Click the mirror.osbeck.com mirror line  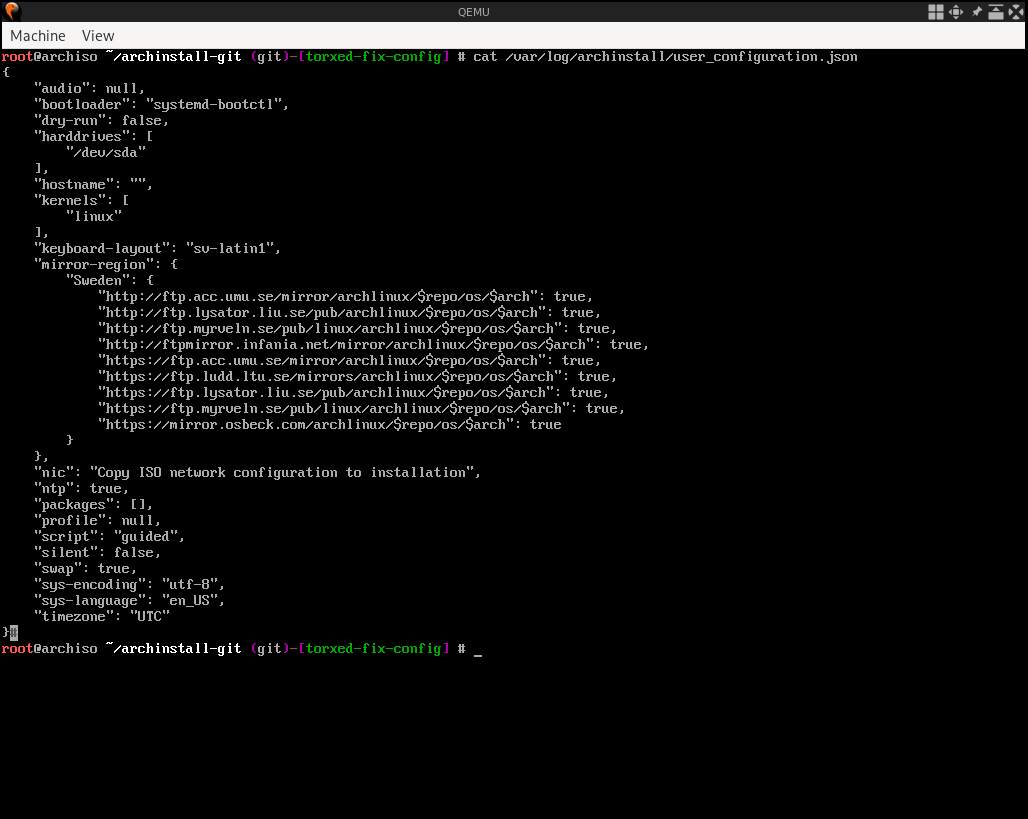coord(329,425)
